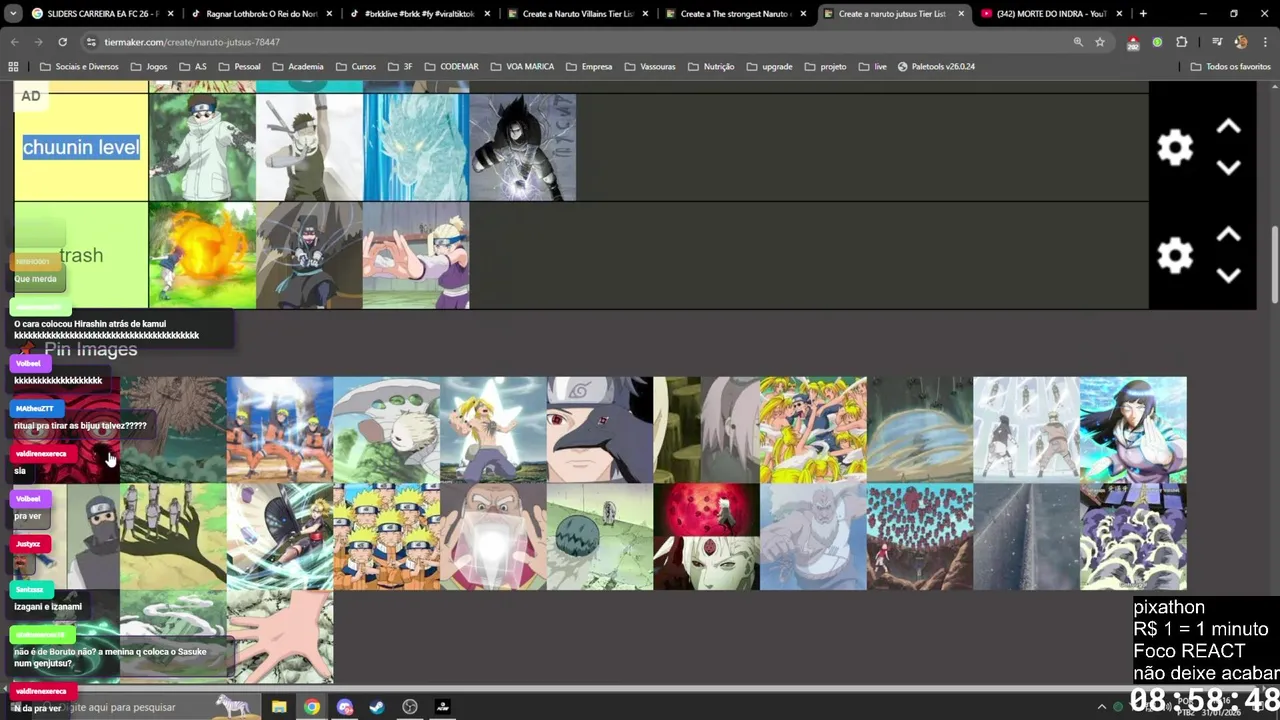Open the zoom magnifier icon in address bar
The width and height of the screenshot is (1280, 720).
pos(1078,42)
